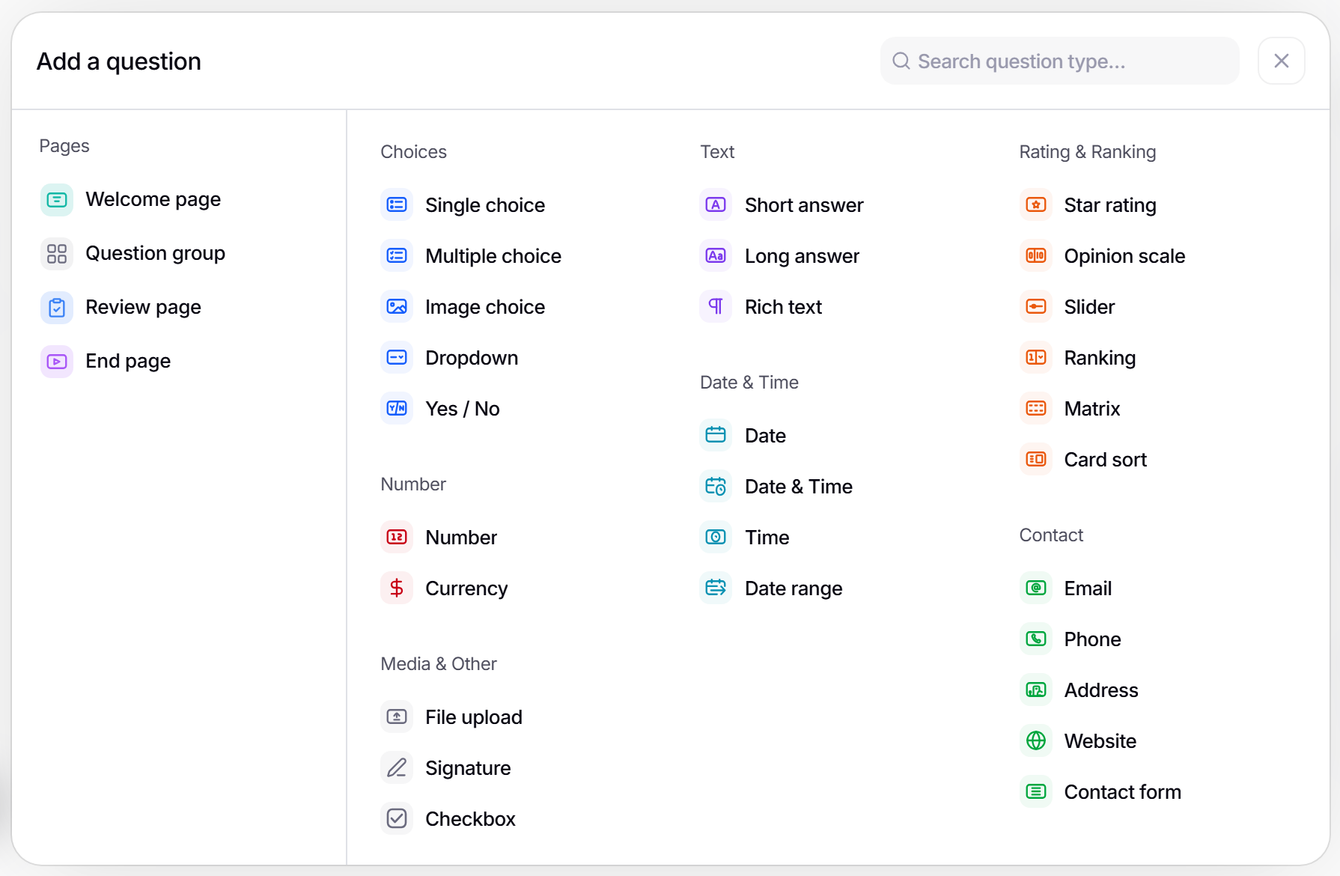
Task: Click the Slider icon
Action: click(1036, 307)
